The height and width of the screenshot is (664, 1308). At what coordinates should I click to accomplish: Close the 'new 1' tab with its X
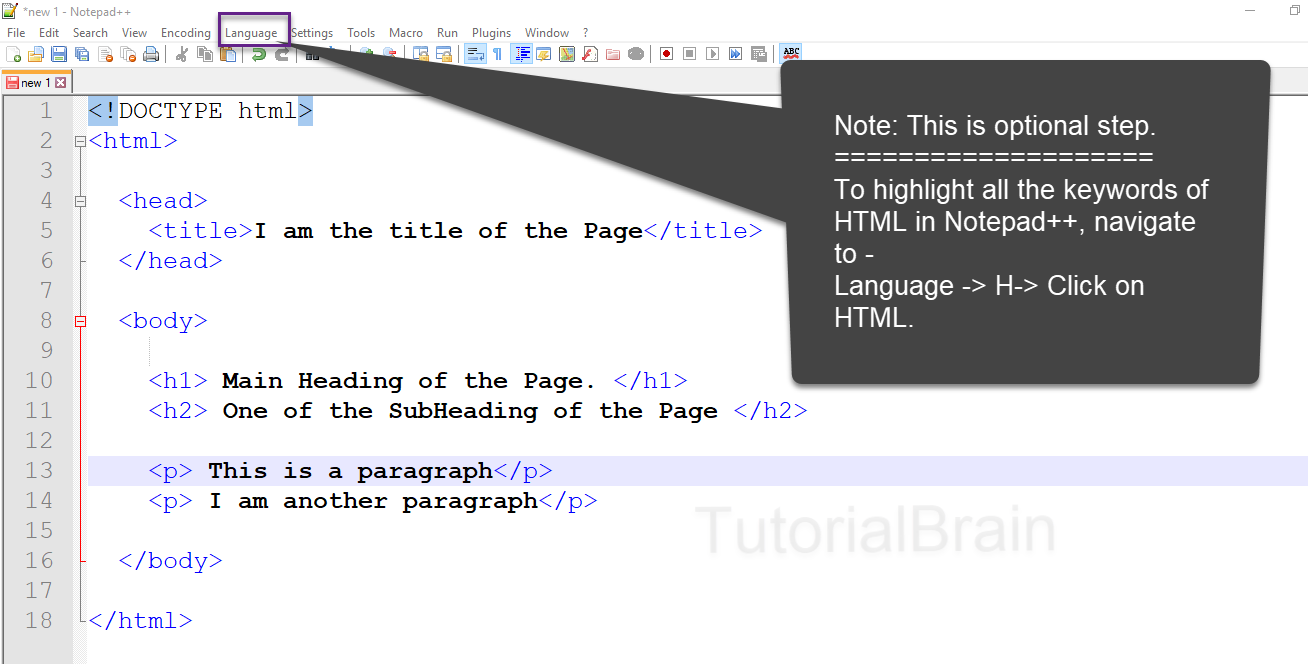[x=60, y=83]
